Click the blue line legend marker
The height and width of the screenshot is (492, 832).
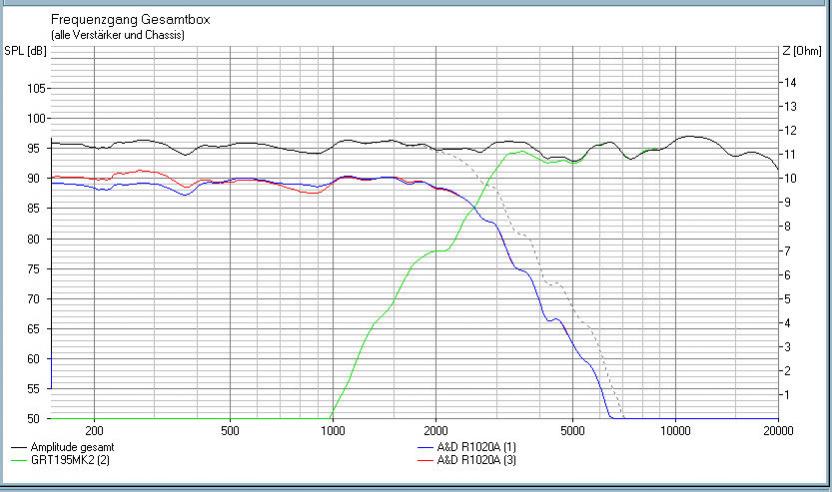pos(426,448)
